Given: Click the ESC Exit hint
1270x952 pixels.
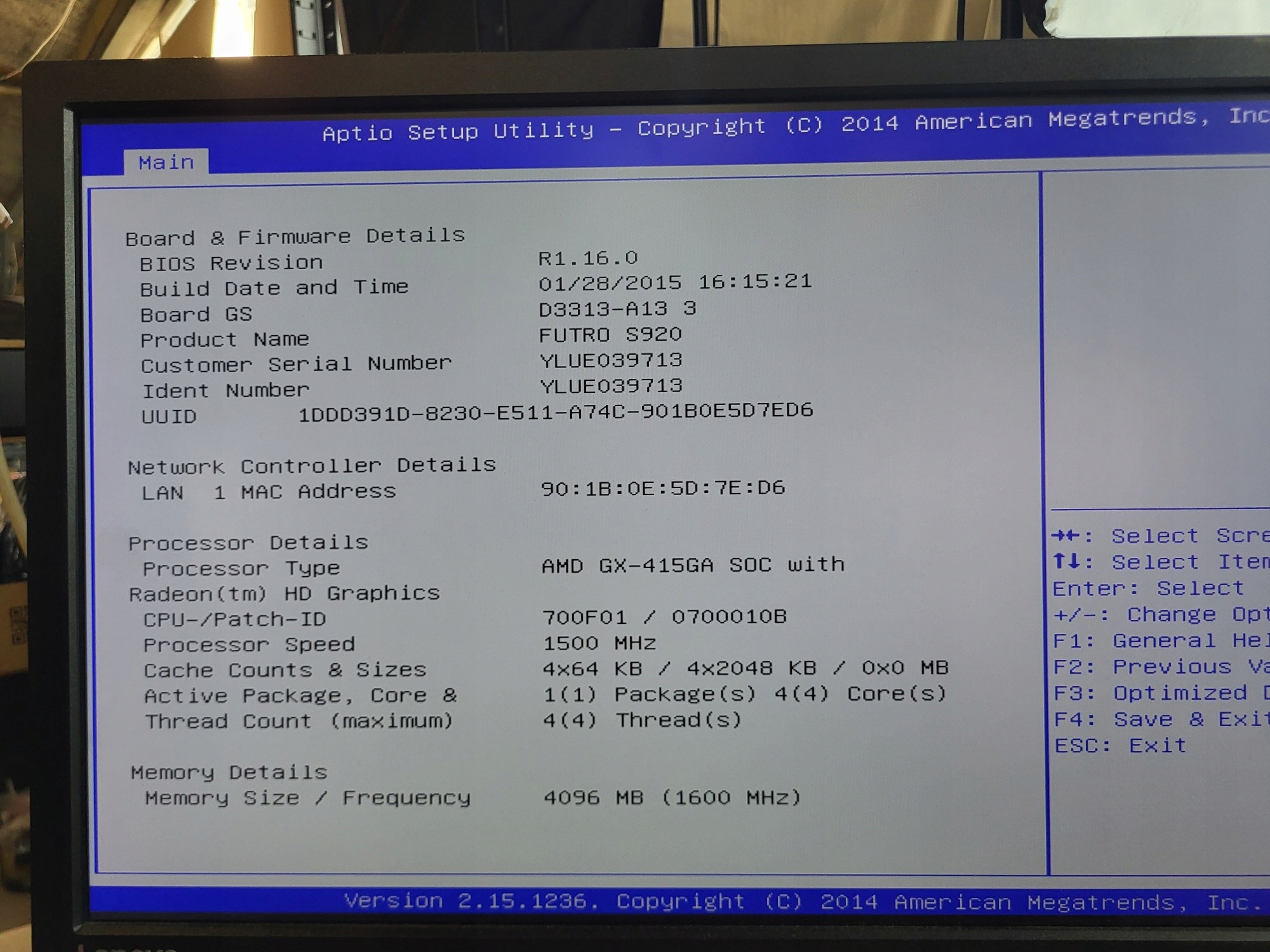Looking at the screenshot, I should [1120, 745].
